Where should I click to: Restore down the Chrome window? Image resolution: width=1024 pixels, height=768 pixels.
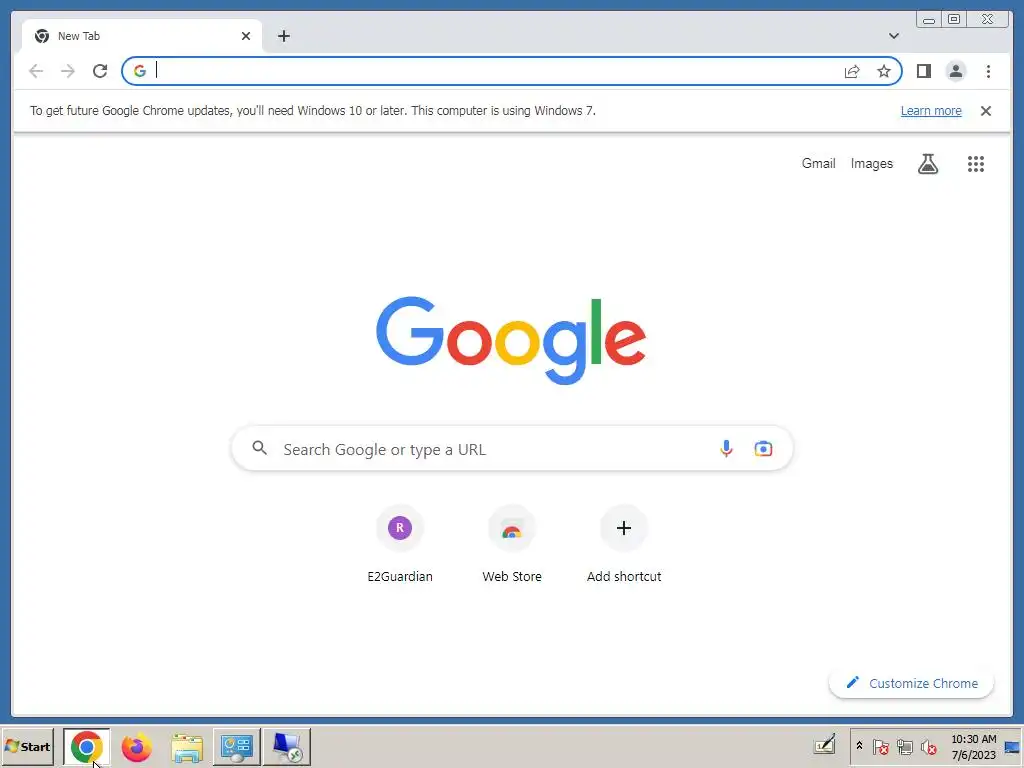(x=953, y=20)
